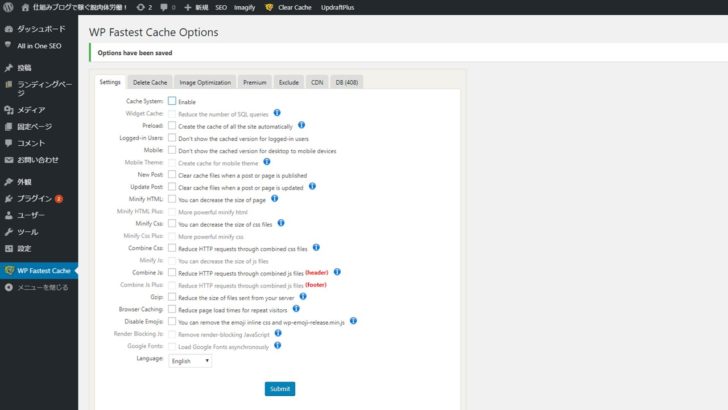
Task: Toggle the Logged-in Users checkbox
Action: click(172, 138)
